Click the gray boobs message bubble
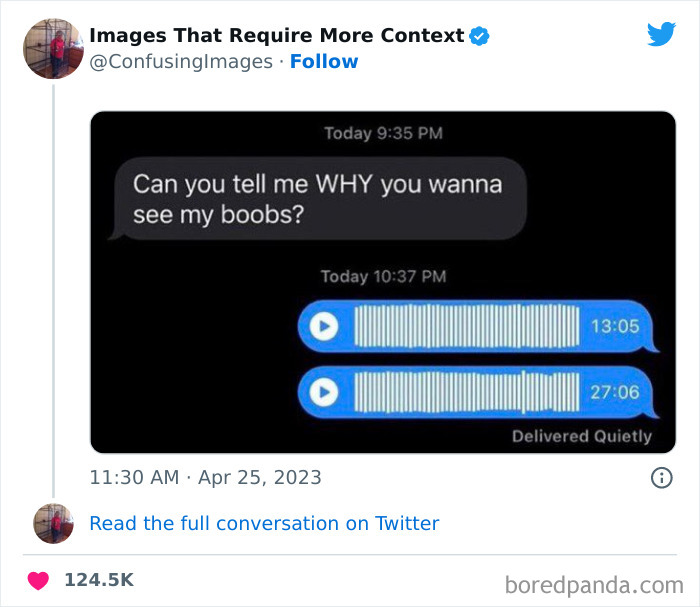 click(318, 199)
